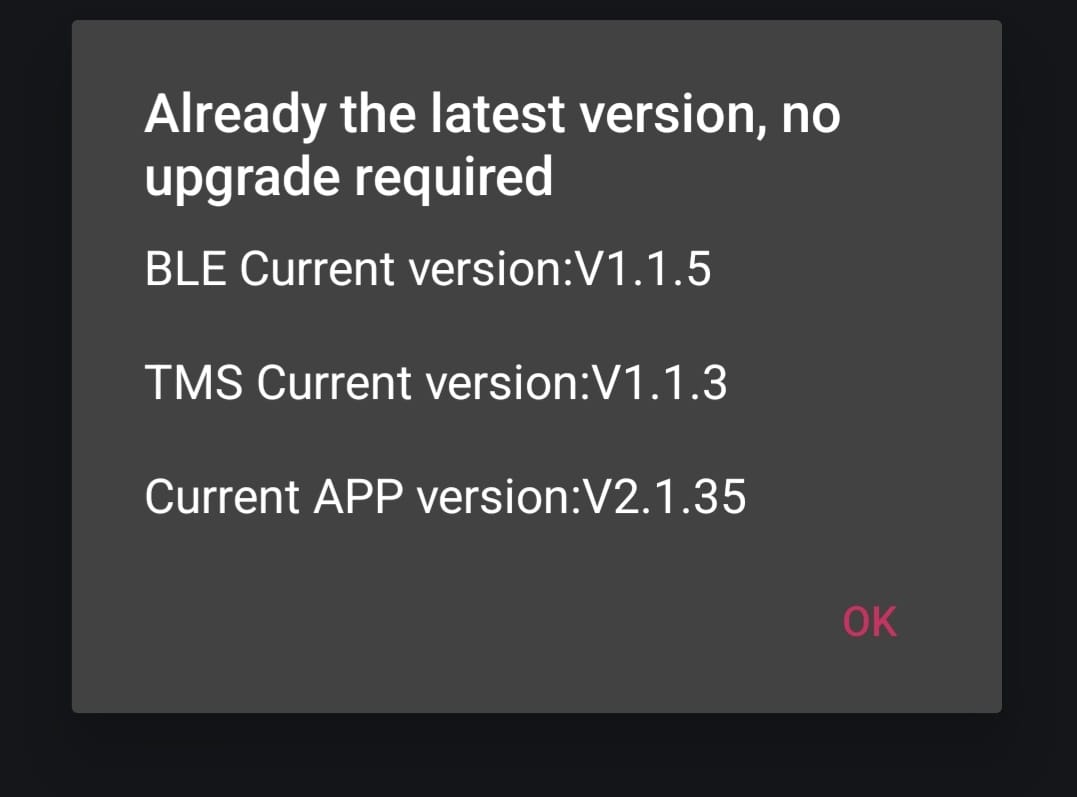Click the empty dialog area left of OK
Image resolution: width=1077 pixels, height=797 pixels.
click(x=453, y=622)
